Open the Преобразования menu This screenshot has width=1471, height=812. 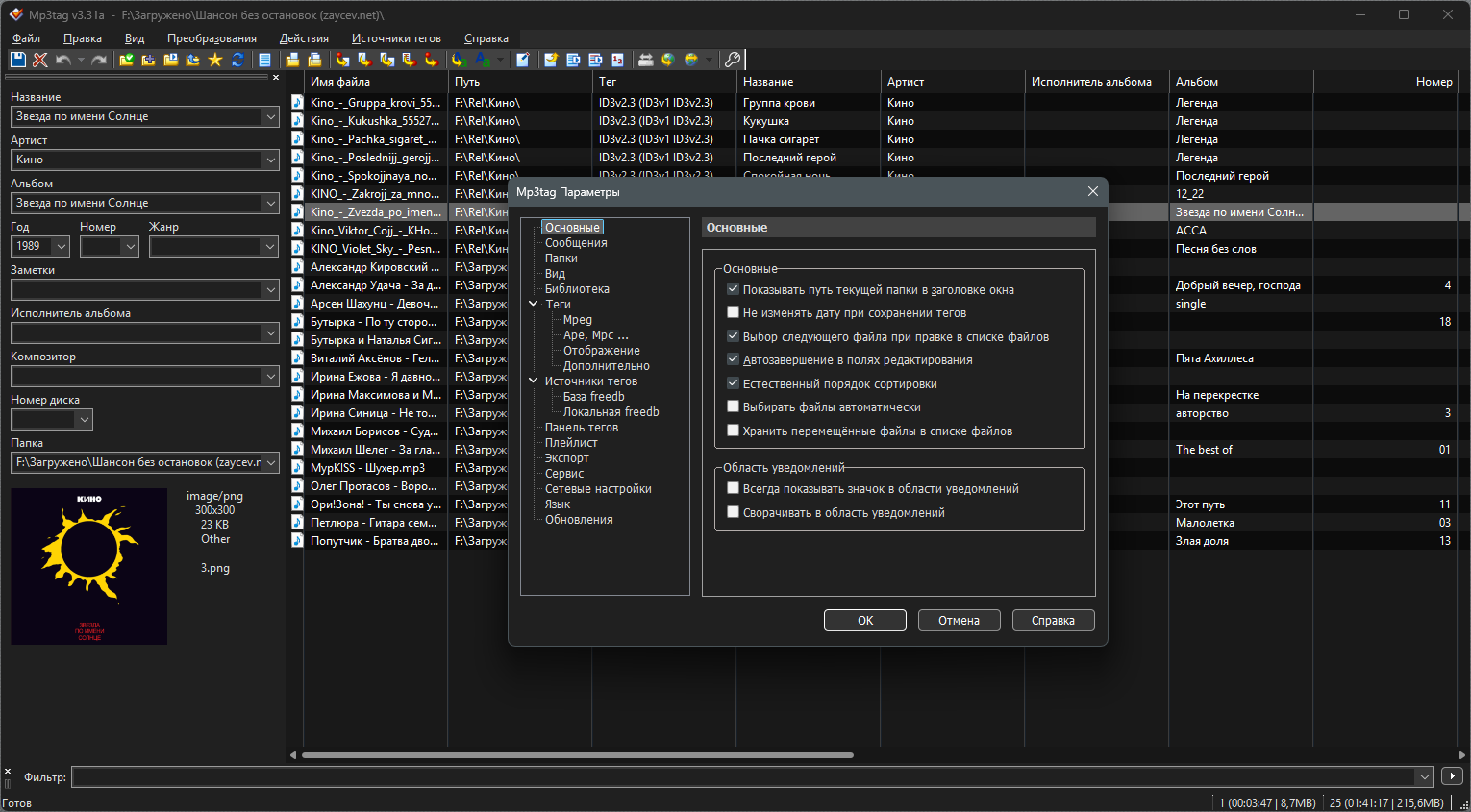click(212, 38)
